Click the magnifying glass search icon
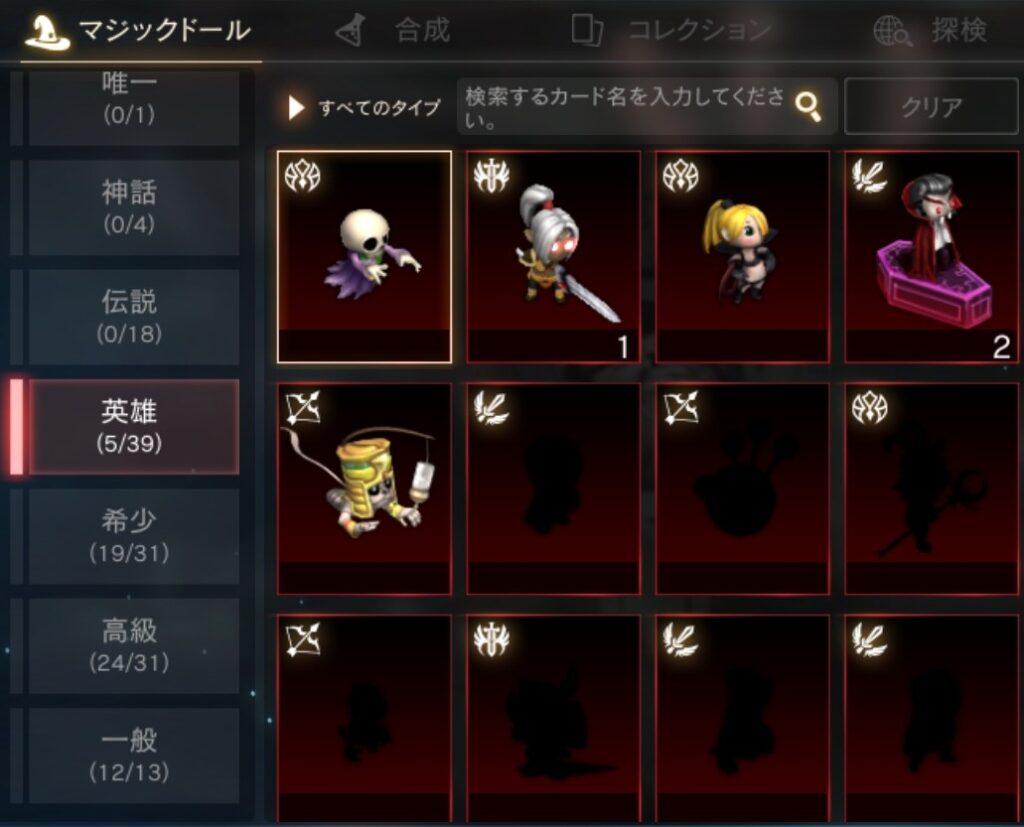Image resolution: width=1024 pixels, height=827 pixels. [x=808, y=106]
